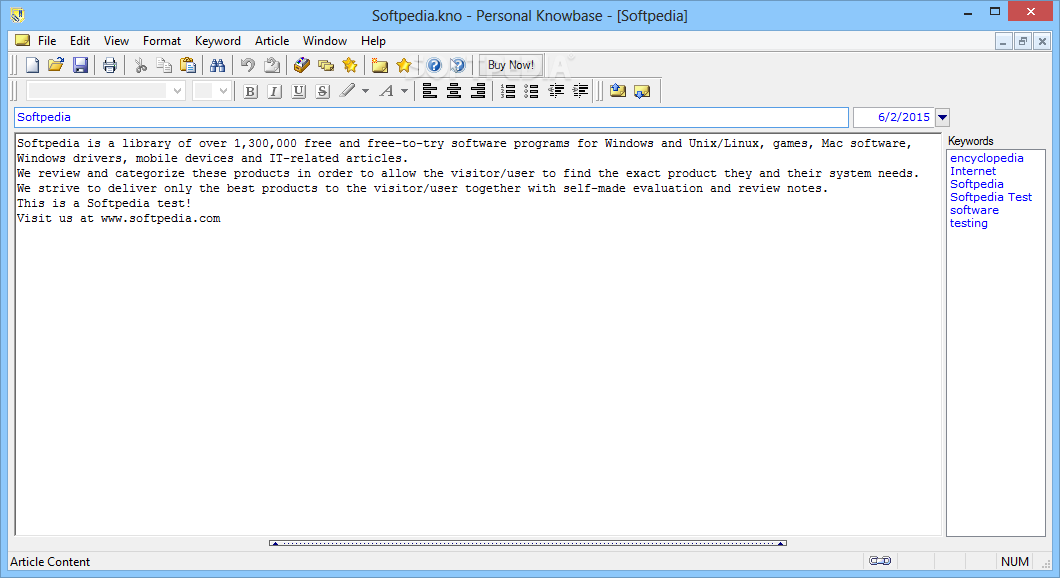1060x578 pixels.
Task: Toggle numbered list
Action: click(508, 91)
